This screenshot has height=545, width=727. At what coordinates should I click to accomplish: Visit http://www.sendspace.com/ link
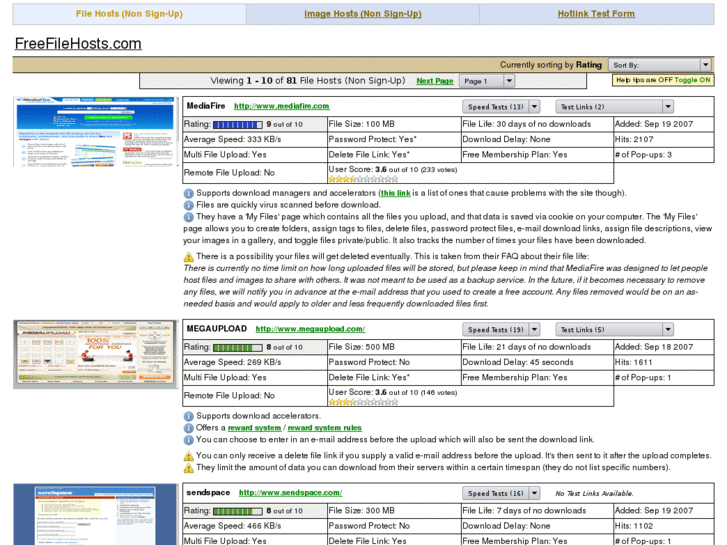coord(290,493)
